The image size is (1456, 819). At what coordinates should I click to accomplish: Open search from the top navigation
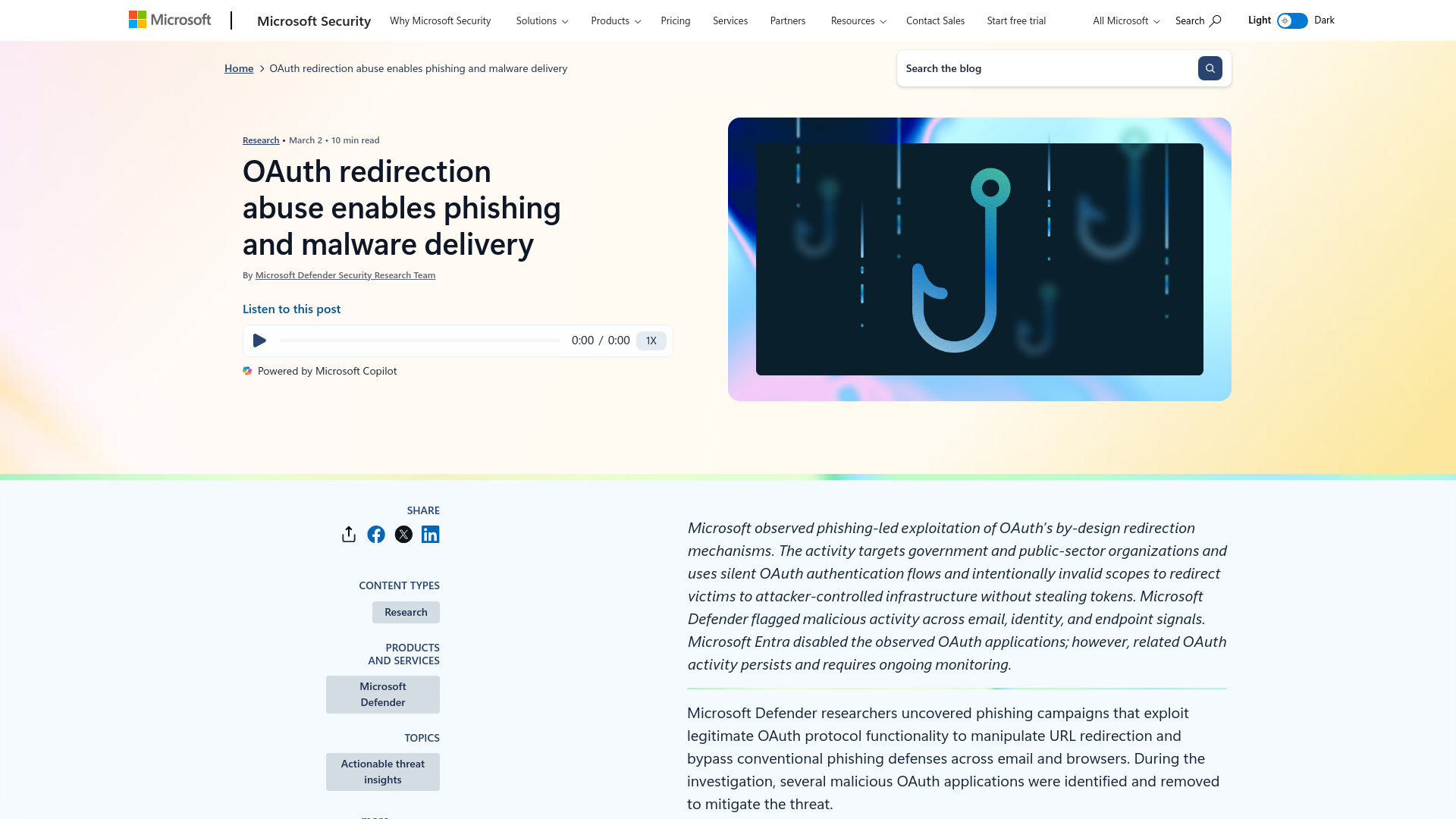point(1197,20)
